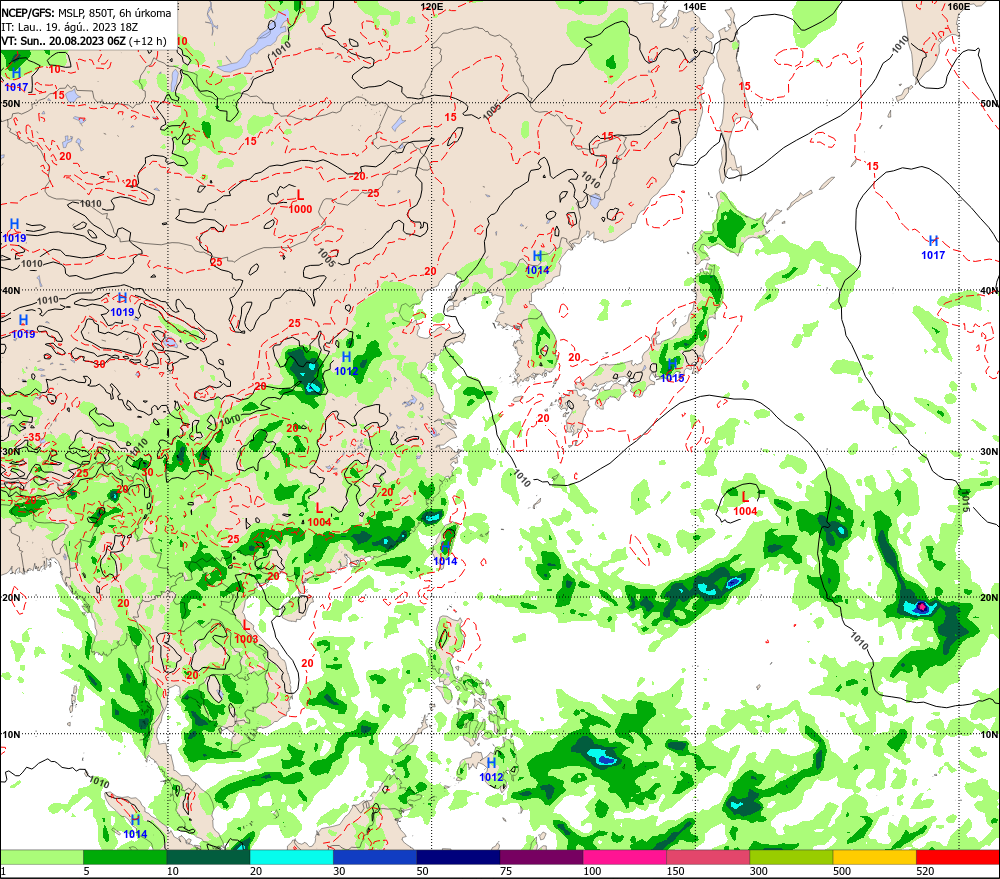Image resolution: width=1000 pixels, height=879 pixels.
Task: Click the rose 150–300 legend swatch
Action: 708,857
